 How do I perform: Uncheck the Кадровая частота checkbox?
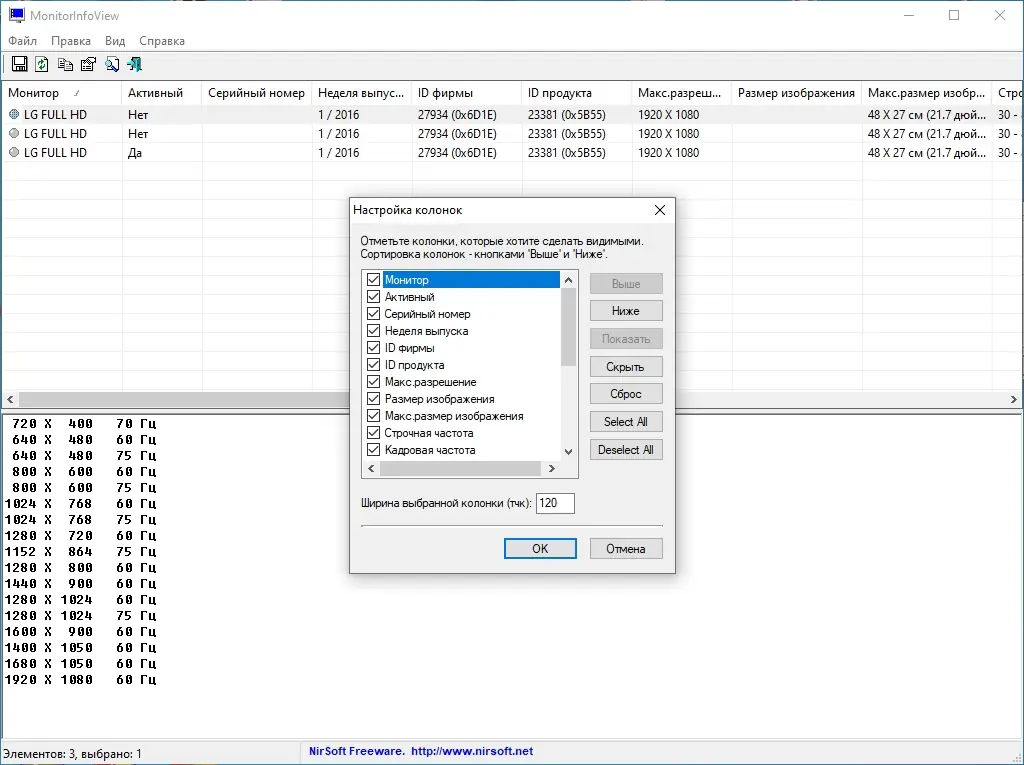click(374, 449)
